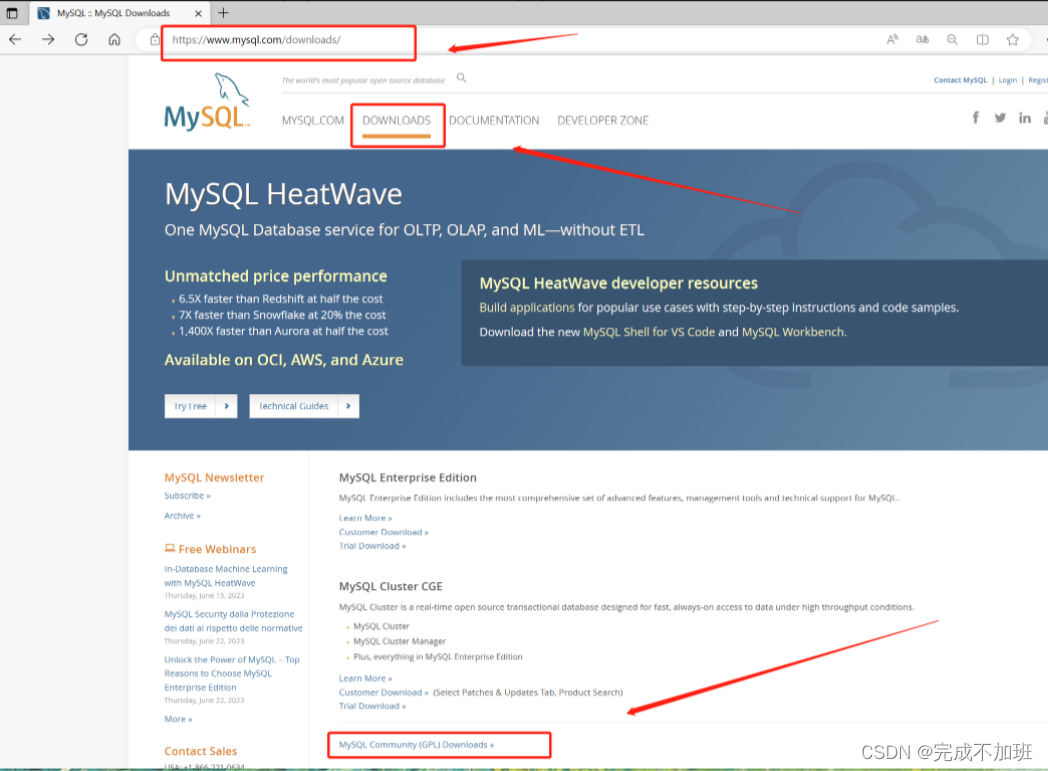Click the Login link
Screen dimensions: 1048x771
click(1007, 80)
